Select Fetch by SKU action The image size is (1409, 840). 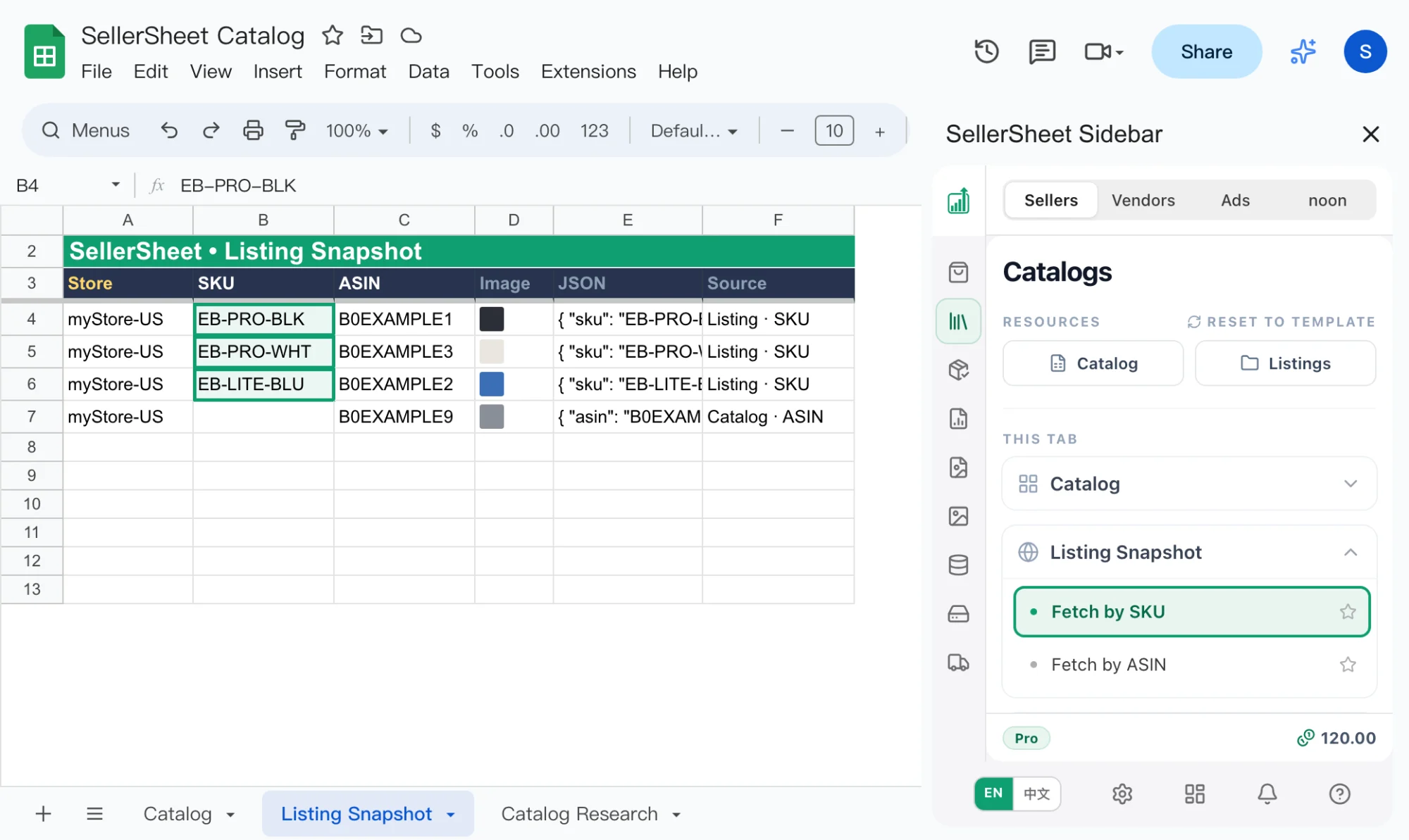1191,612
